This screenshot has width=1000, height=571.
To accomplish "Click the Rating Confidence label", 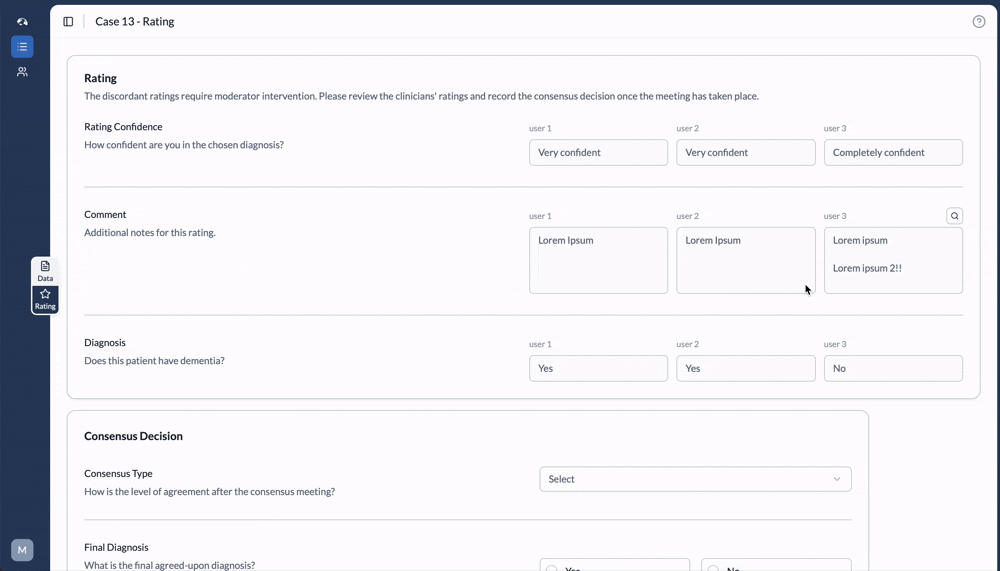I will pyautogui.click(x=123, y=127).
